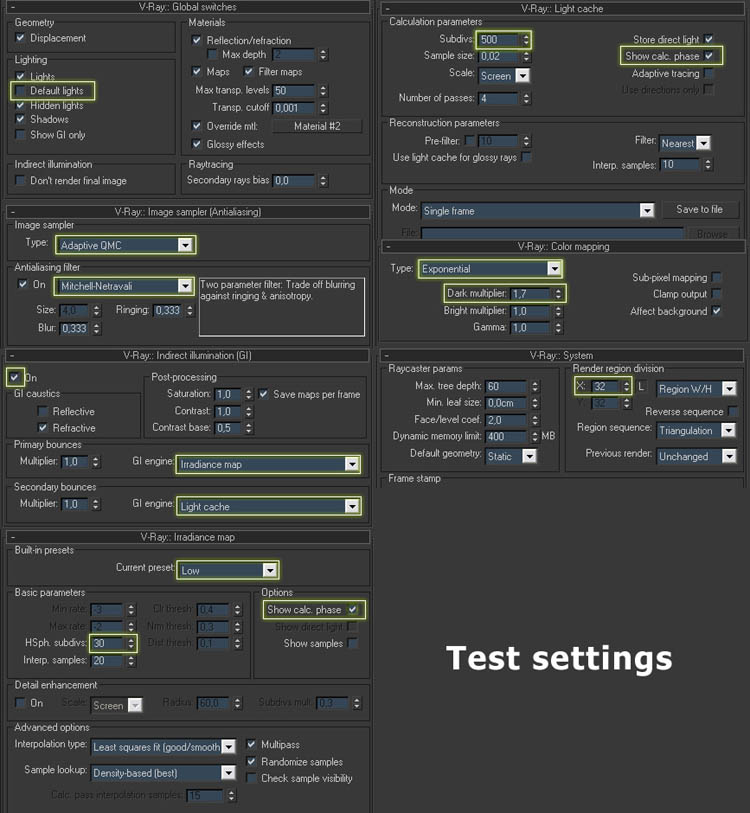Click the Render region X spinner
Screen dimensions: 750x813
pyautogui.click(x=626, y=386)
